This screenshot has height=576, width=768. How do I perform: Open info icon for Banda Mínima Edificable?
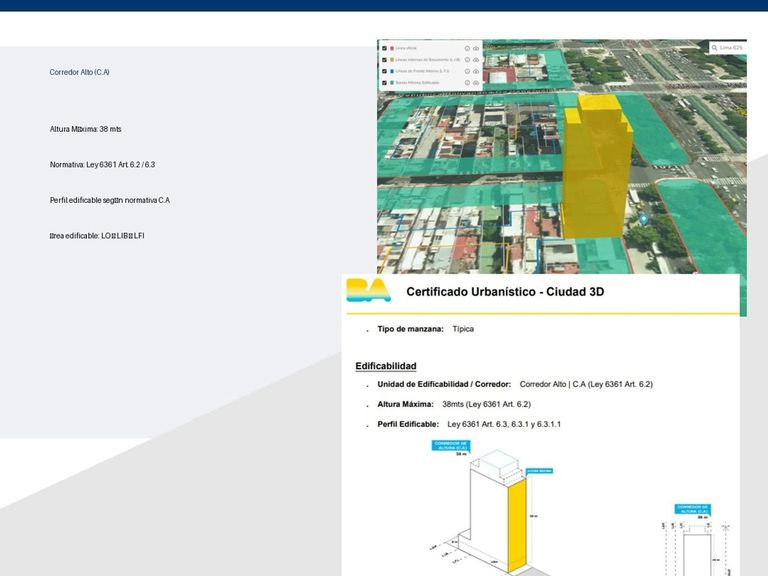tap(467, 82)
